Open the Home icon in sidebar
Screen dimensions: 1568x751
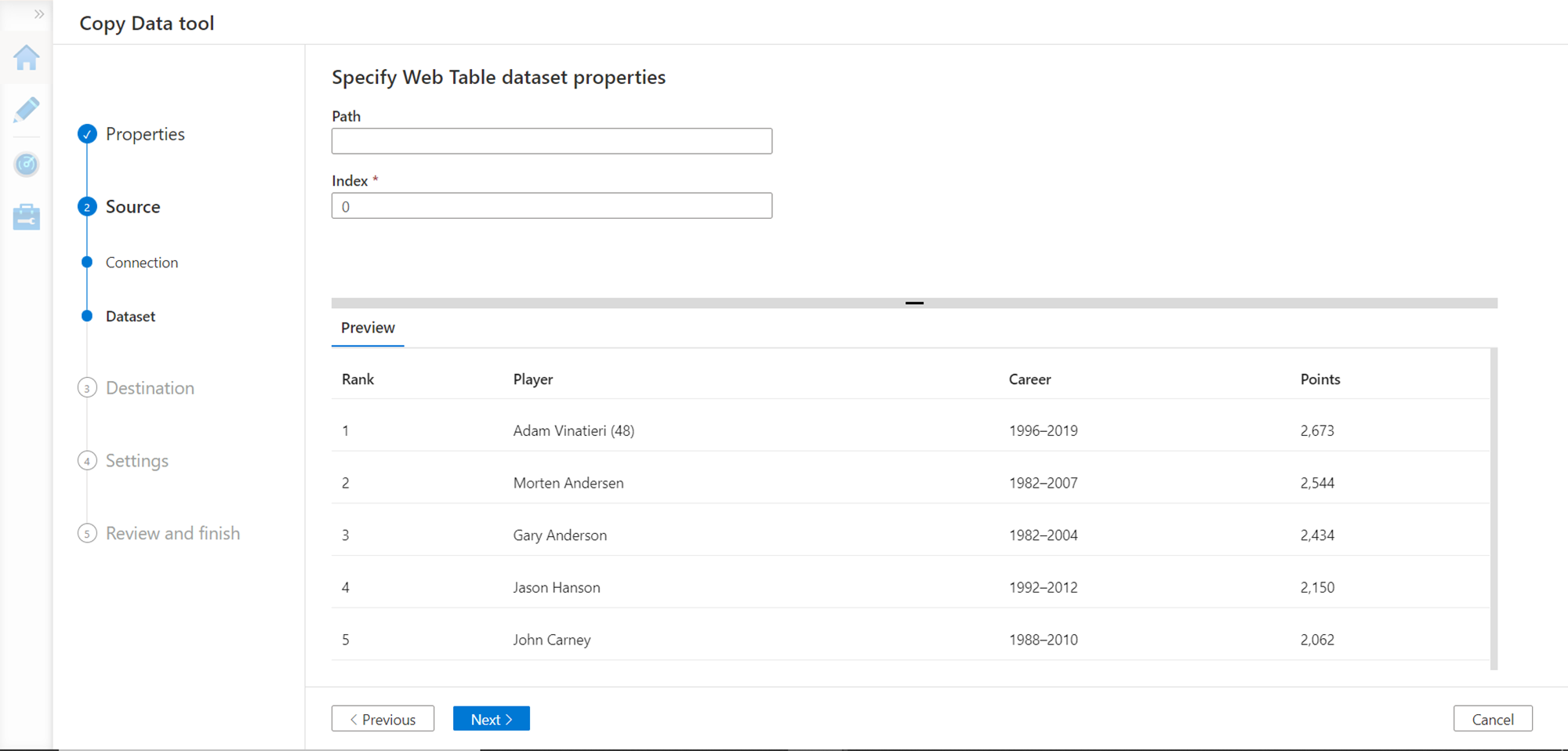click(x=27, y=58)
